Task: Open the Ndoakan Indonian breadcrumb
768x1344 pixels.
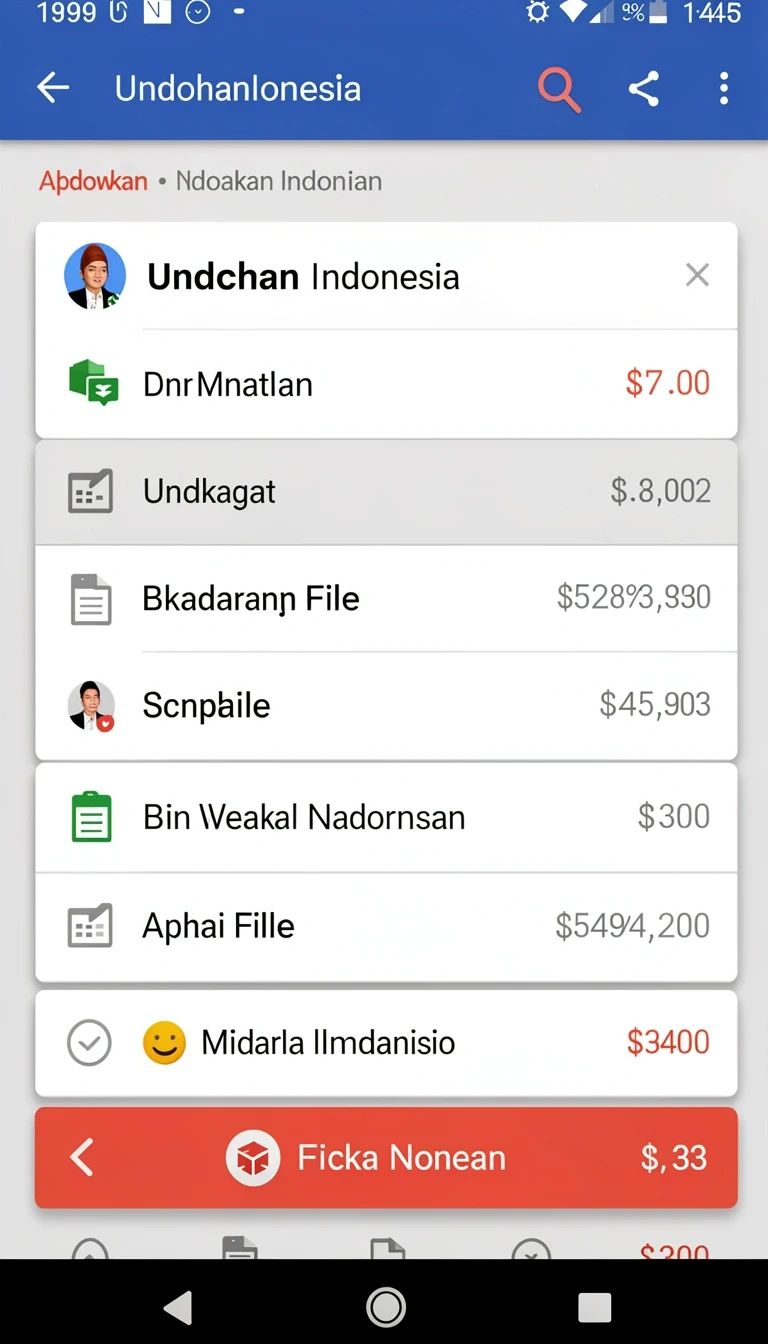Action: [279, 181]
